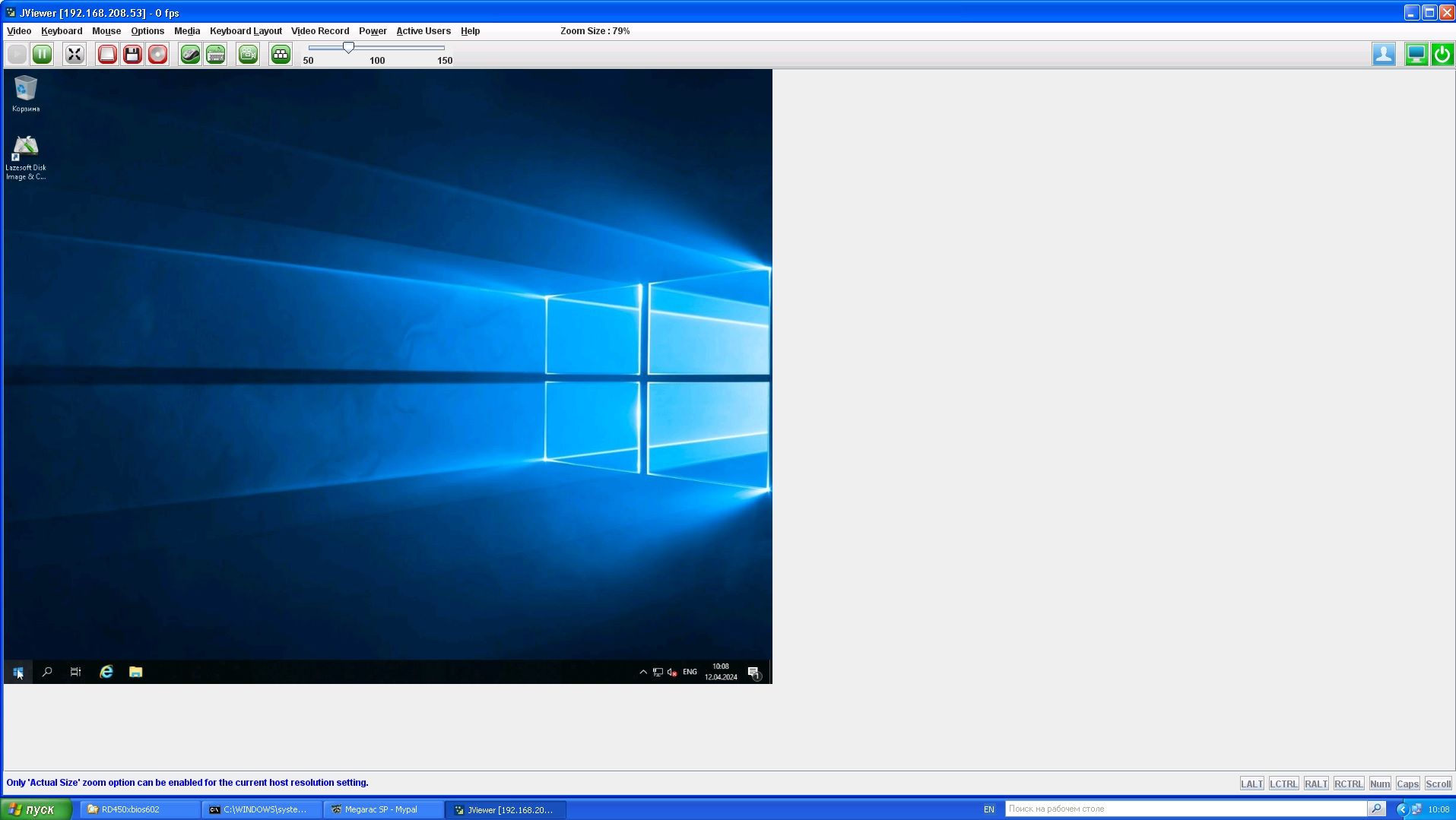Screen dimensions: 1456x820
Task: Click the ENG language indicator on remote taskbar
Action: 690,672
